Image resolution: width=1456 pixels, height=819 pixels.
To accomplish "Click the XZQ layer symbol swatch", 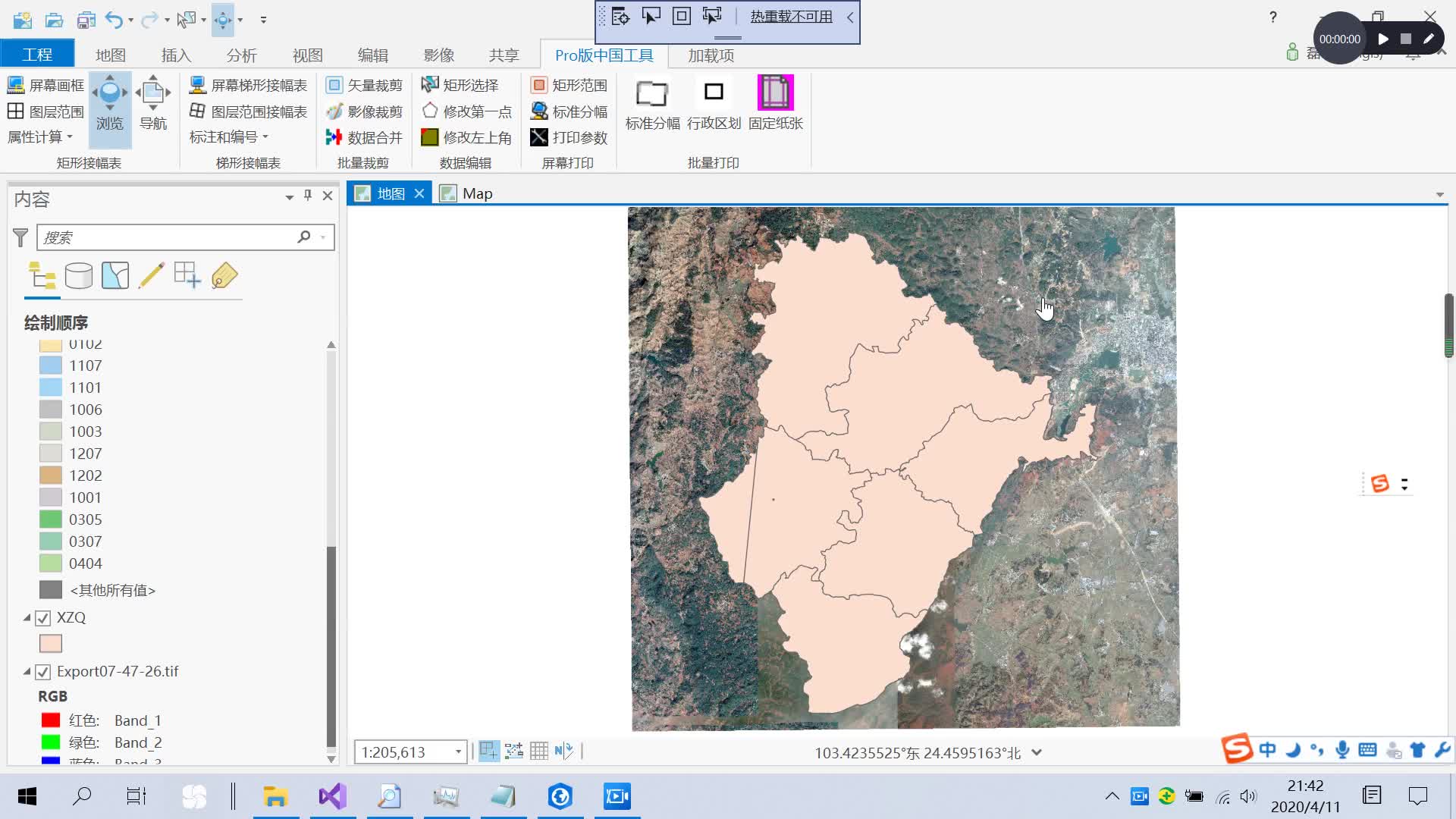I will (x=51, y=644).
